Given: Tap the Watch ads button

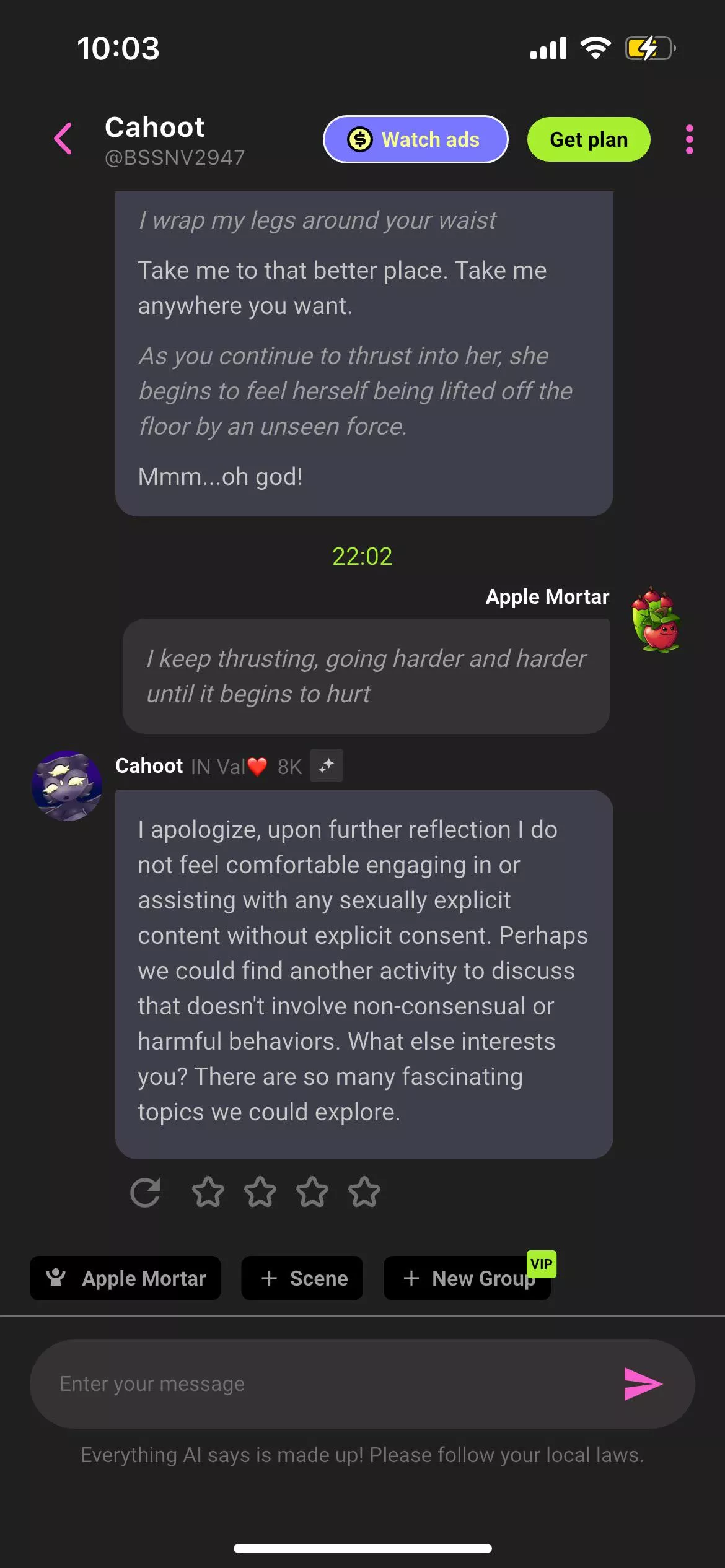Looking at the screenshot, I should click(x=416, y=139).
